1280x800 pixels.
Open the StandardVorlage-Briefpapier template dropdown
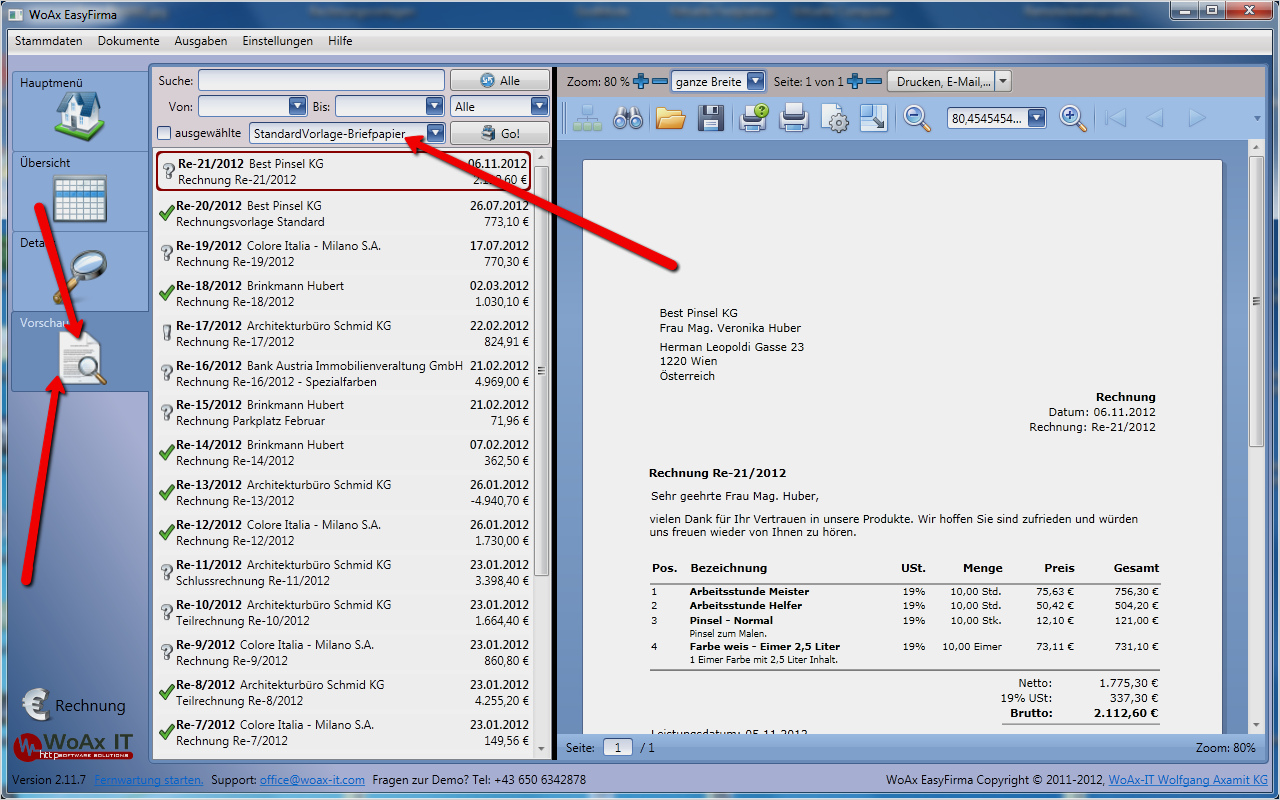tap(435, 131)
